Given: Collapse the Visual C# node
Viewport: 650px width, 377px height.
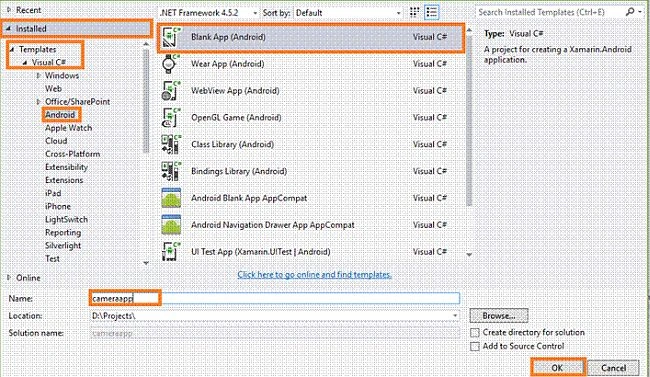Looking at the screenshot, I should click(25, 63).
